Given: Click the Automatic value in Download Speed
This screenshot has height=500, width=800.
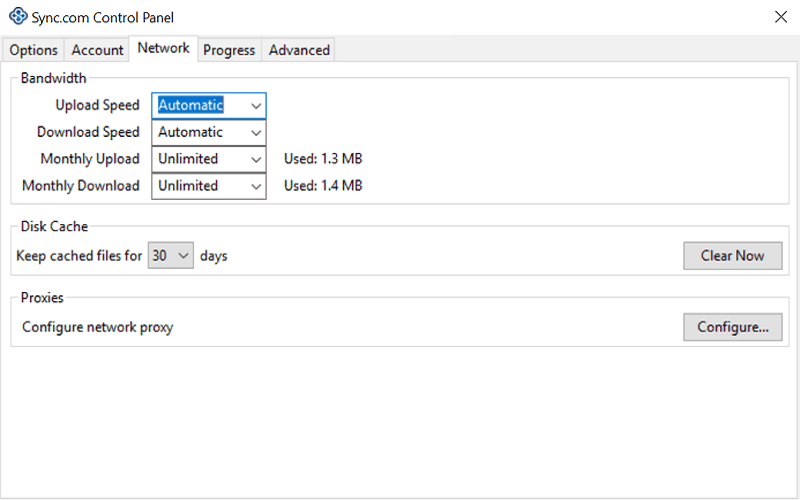Looking at the screenshot, I should point(190,132).
